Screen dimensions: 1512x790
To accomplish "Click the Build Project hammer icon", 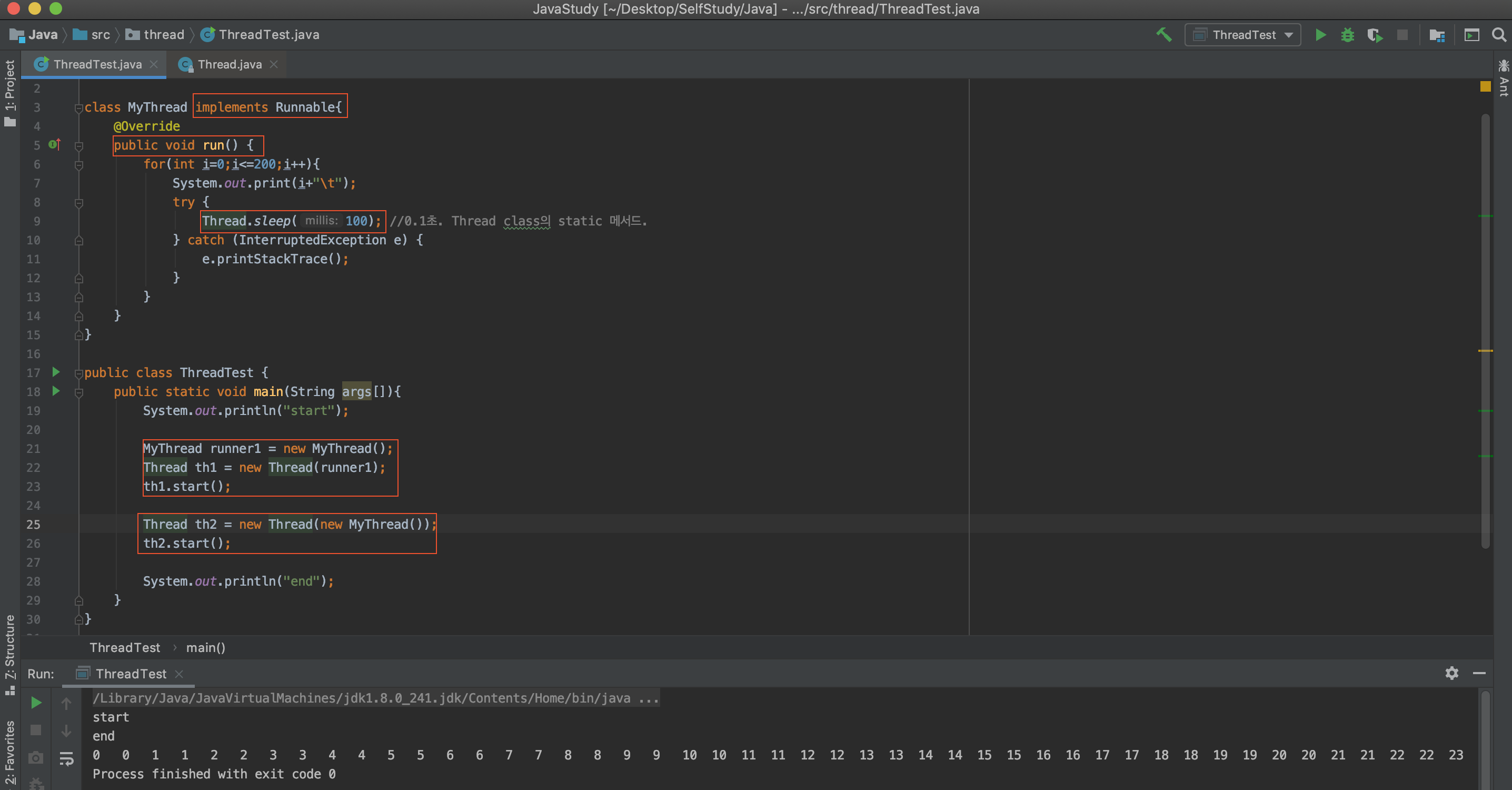I will (x=1163, y=35).
